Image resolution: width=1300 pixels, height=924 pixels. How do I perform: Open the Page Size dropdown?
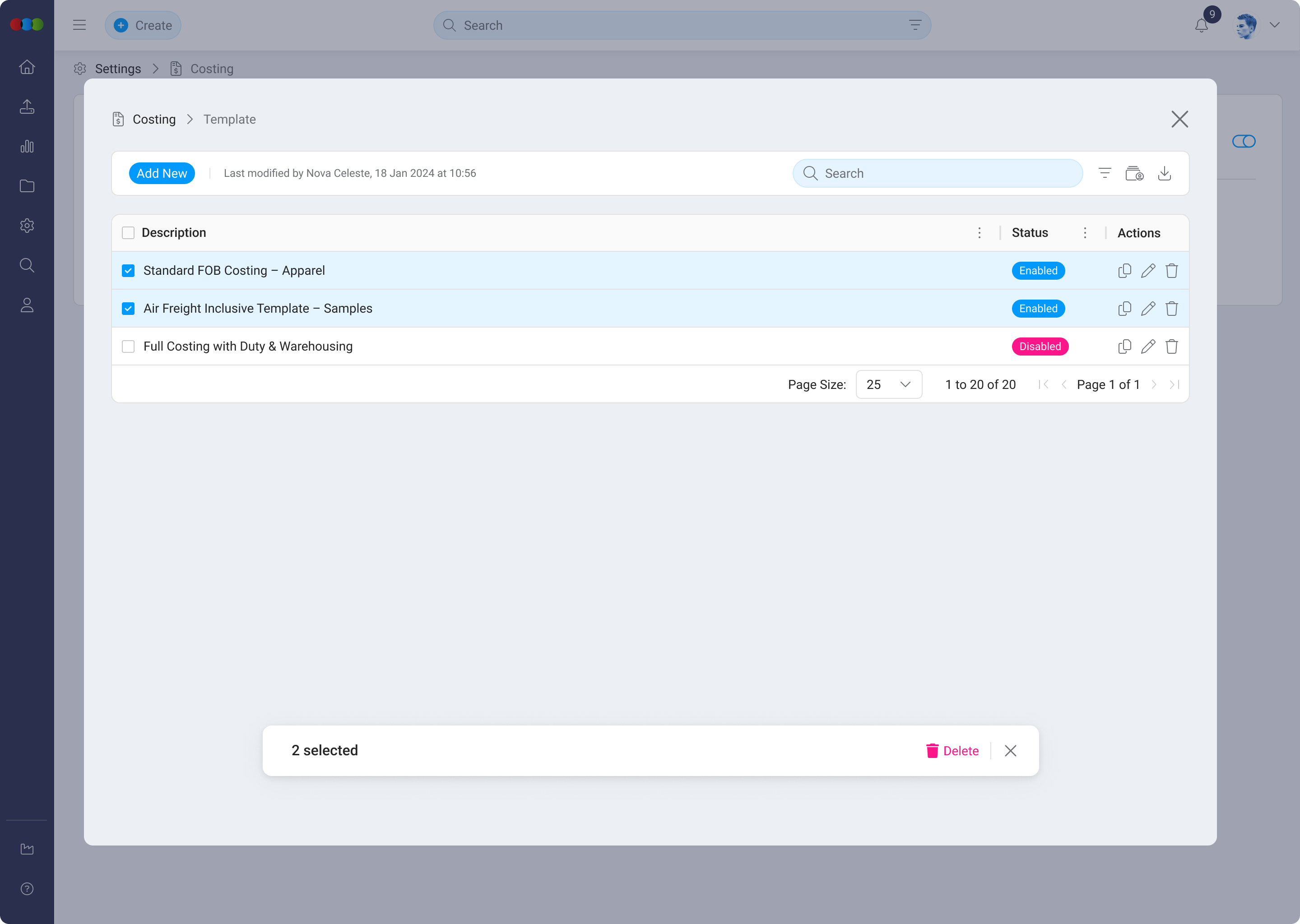[888, 384]
